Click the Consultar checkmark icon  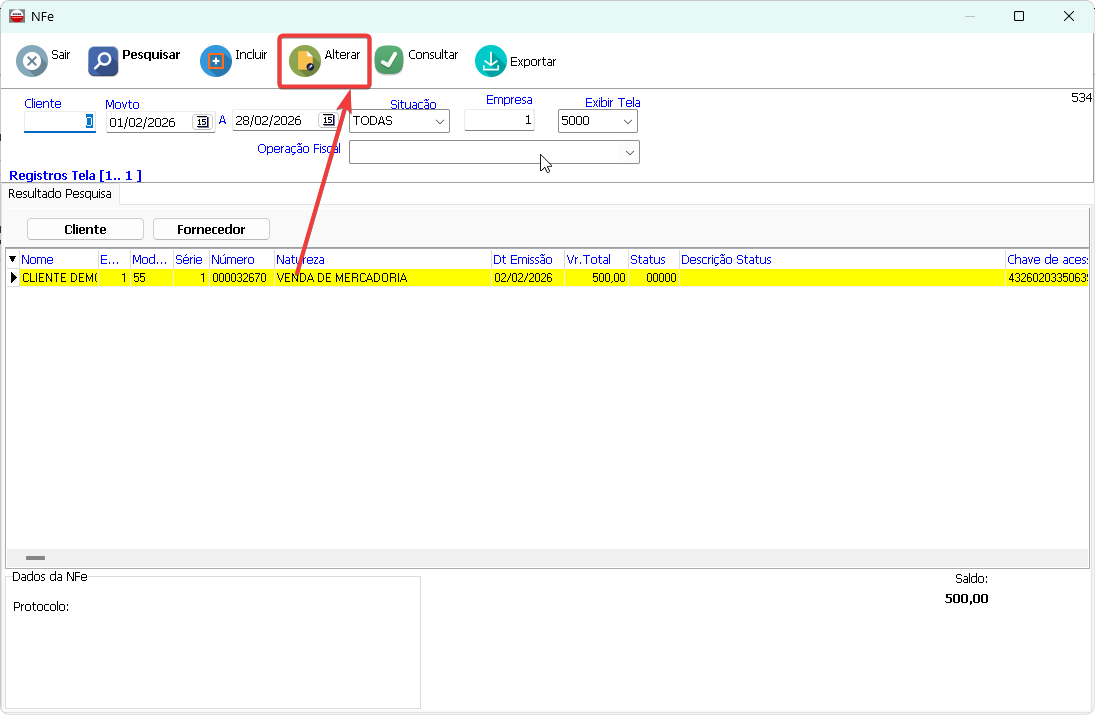389,60
